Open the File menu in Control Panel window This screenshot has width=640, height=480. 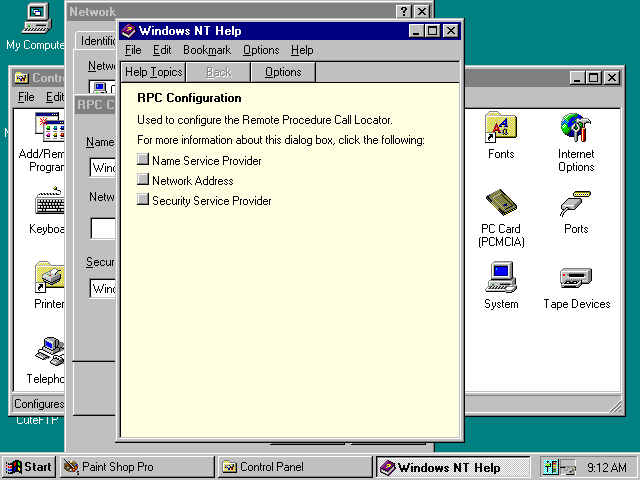tap(26, 97)
